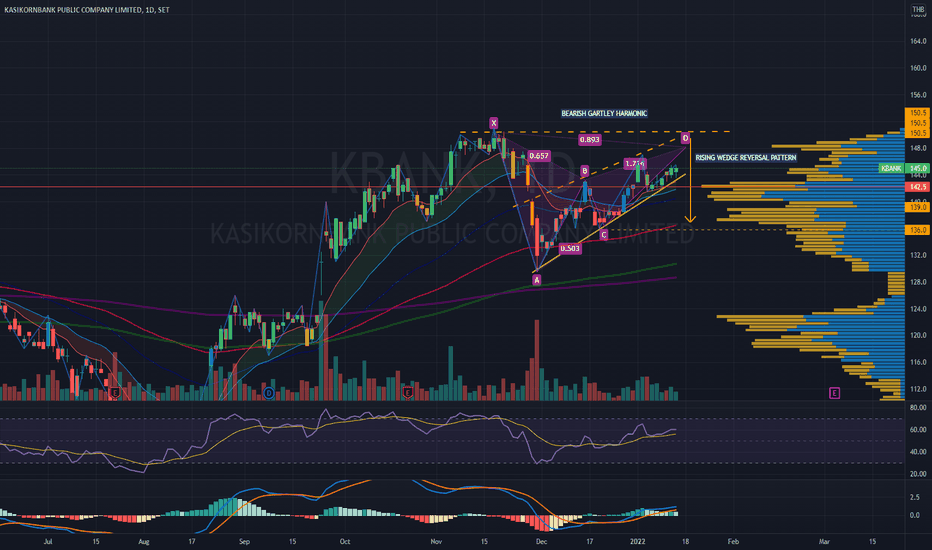
Task: Click 2.5 on the MACD scale
Action: click(x=915, y=497)
